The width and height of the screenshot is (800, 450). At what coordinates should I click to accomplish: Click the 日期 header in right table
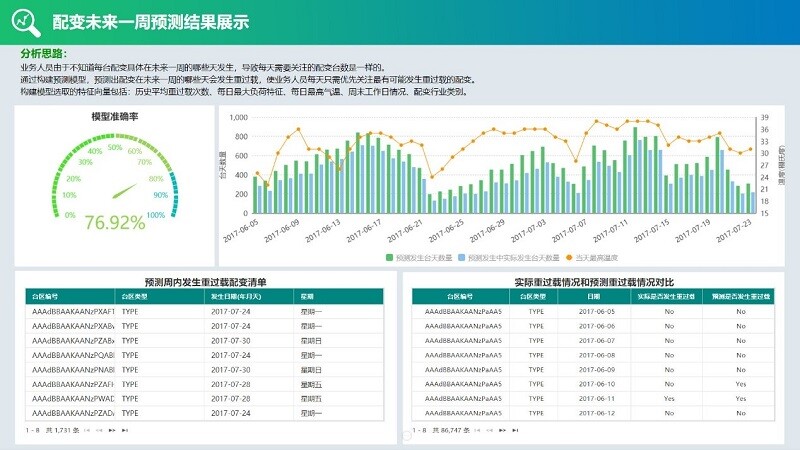[x=594, y=297]
